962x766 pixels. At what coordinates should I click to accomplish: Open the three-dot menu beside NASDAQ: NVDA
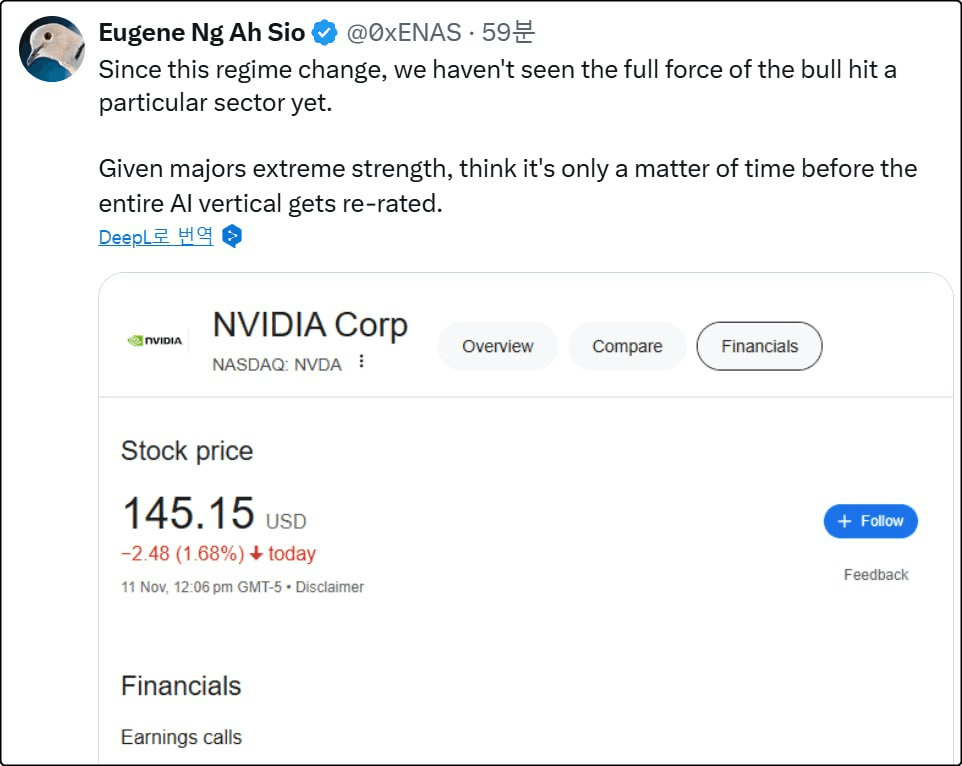(361, 361)
